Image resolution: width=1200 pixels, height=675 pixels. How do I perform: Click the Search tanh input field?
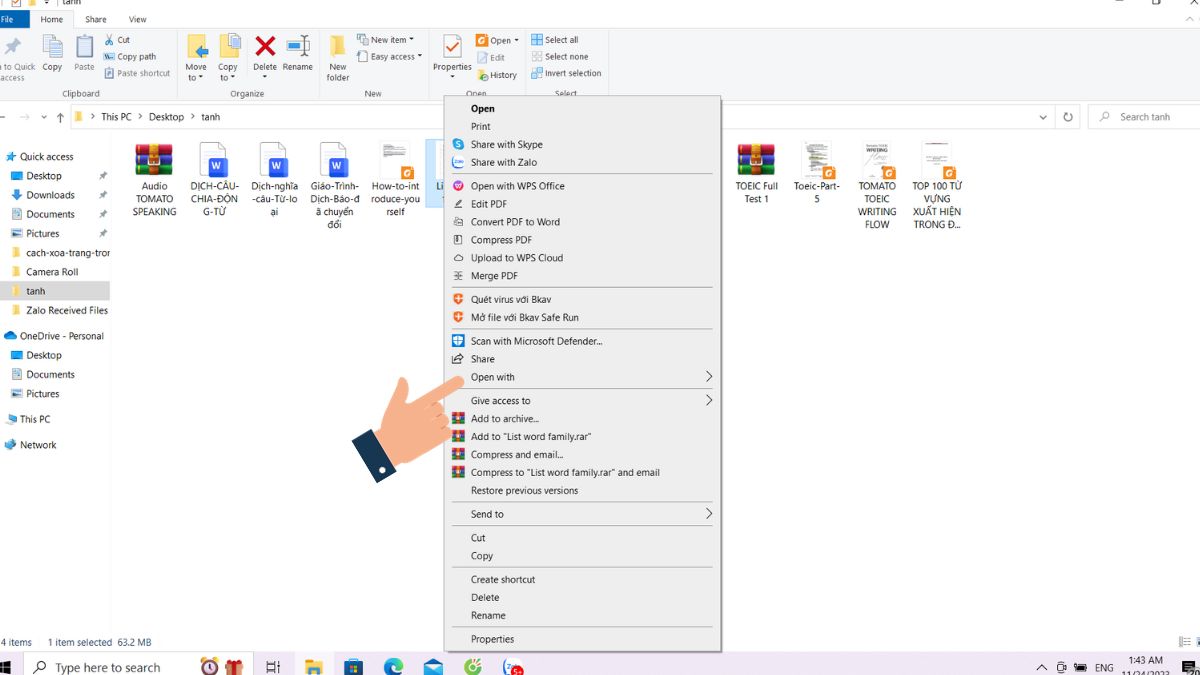[x=1150, y=117]
